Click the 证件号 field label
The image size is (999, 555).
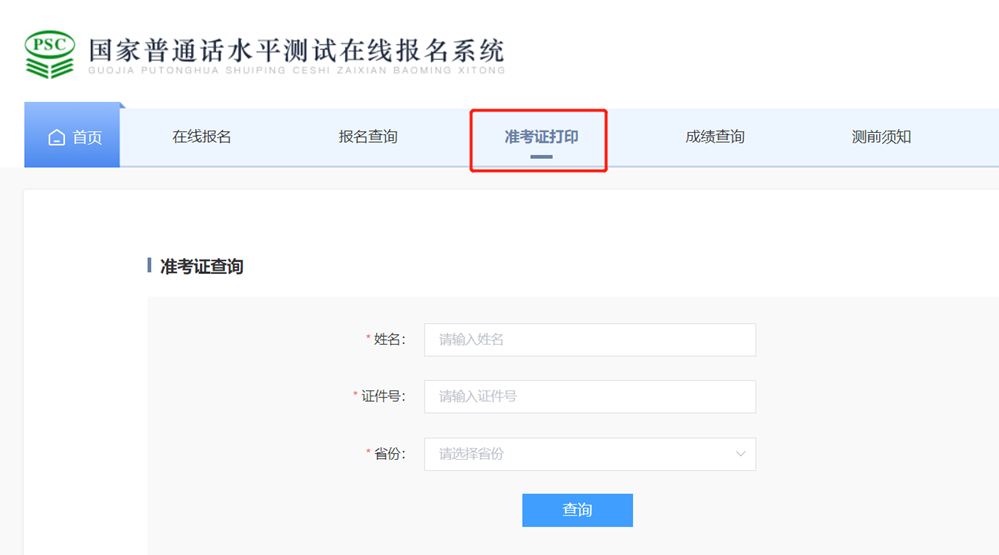[382, 397]
